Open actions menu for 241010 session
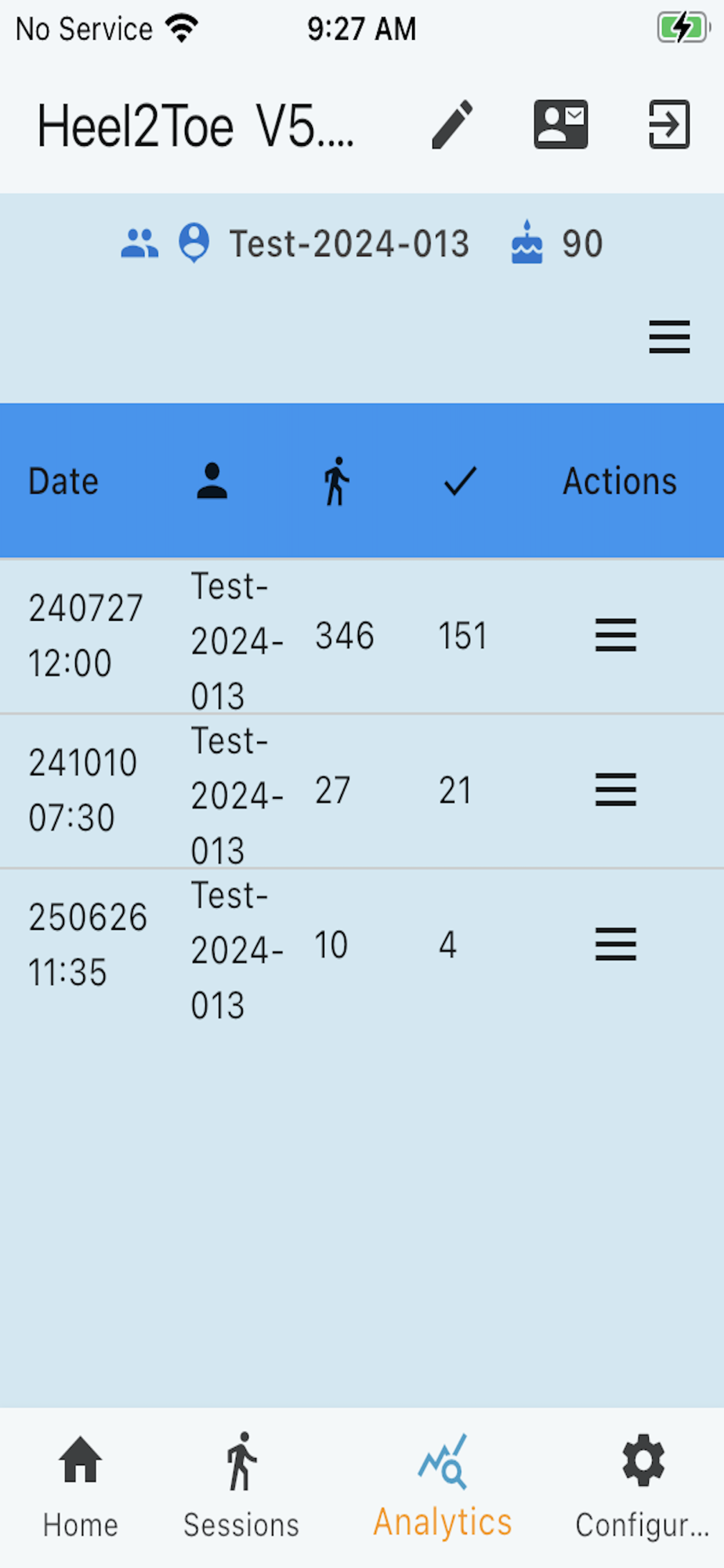724x1568 pixels. (x=615, y=789)
